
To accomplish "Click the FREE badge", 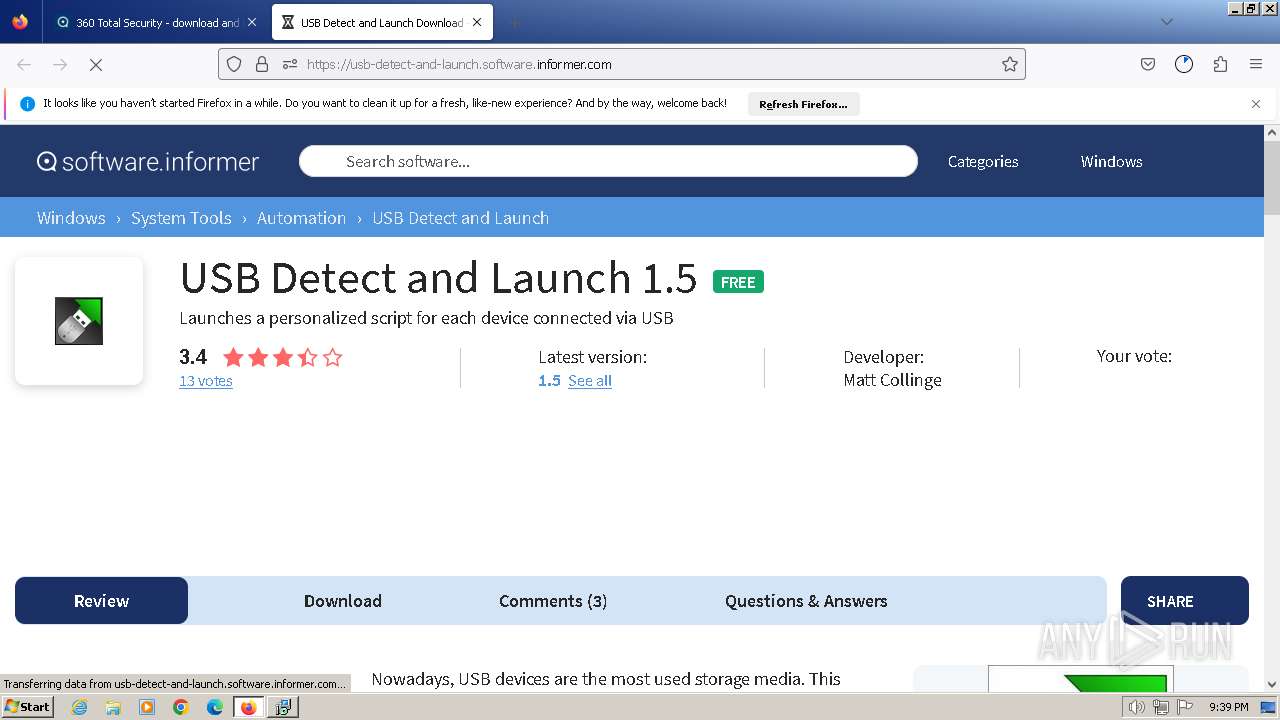I will 738,282.
